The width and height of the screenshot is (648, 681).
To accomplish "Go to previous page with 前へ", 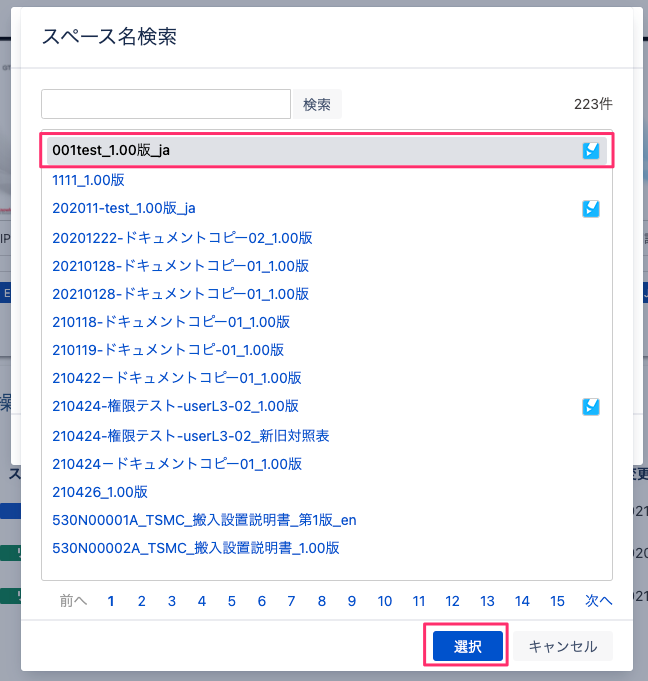I will click(x=73, y=601).
